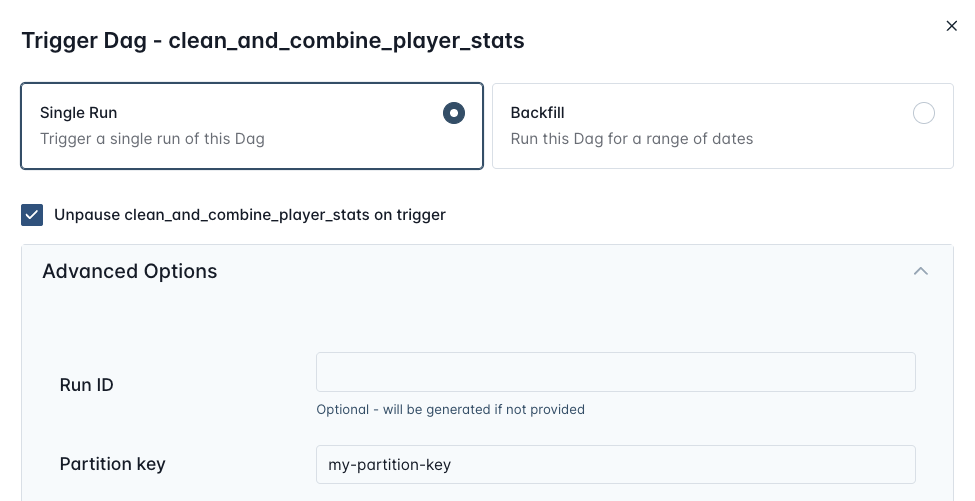Click the "Backfill" card title text

point(538,113)
